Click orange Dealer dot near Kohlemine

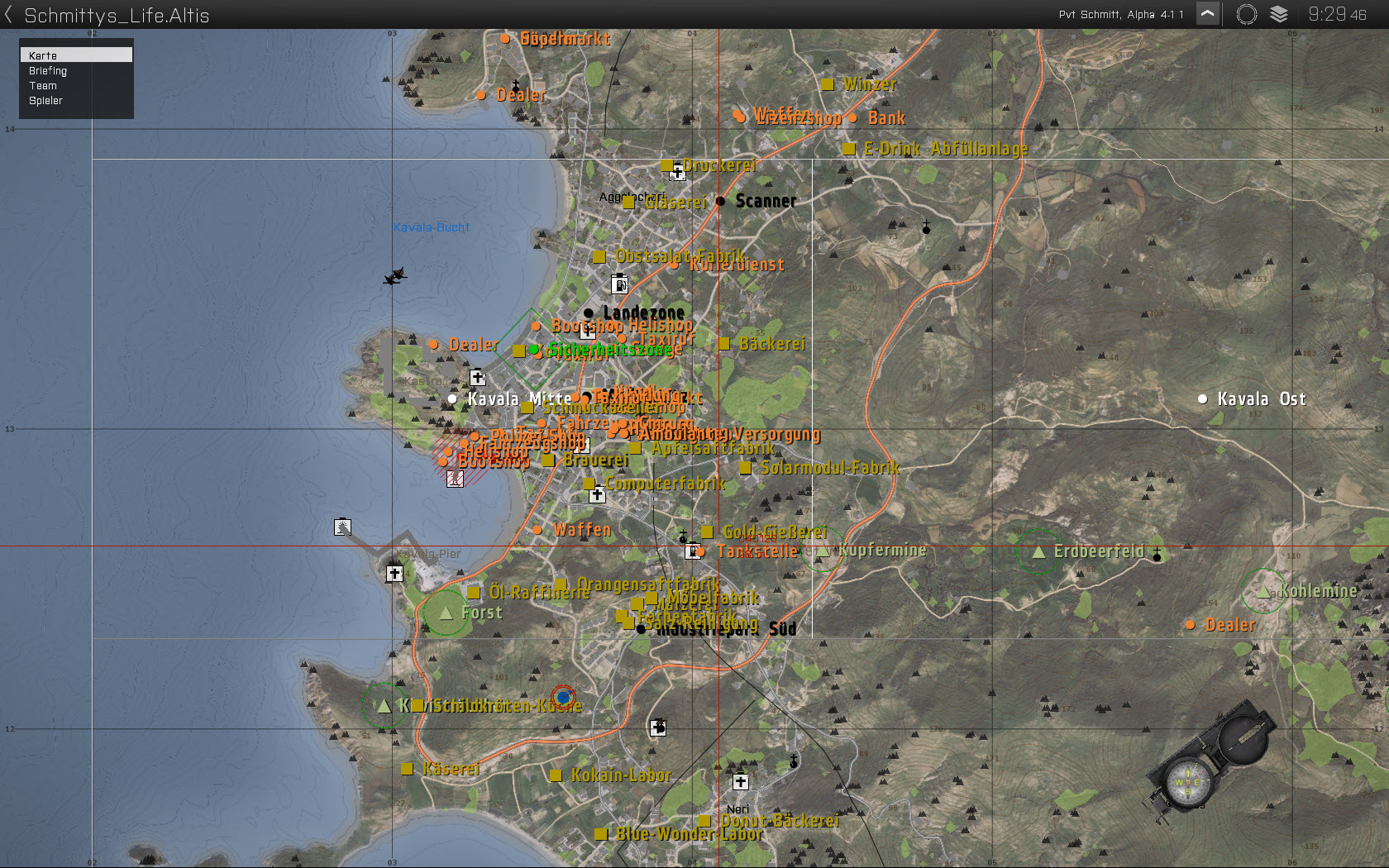point(1190,624)
